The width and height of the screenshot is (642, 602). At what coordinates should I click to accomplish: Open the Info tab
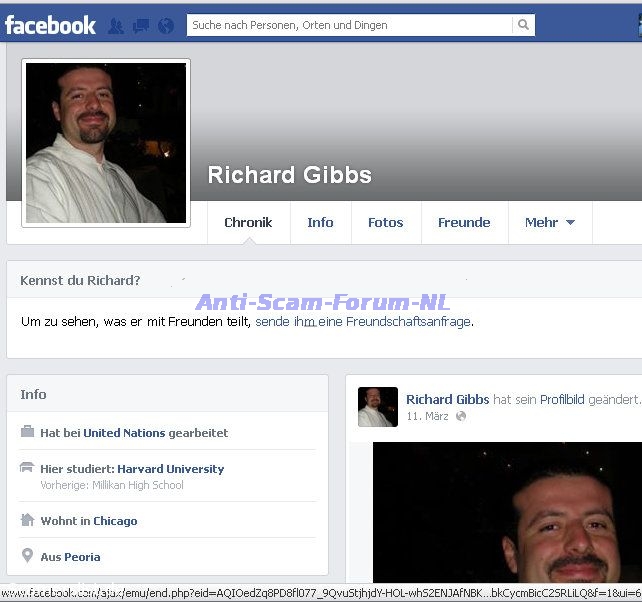click(320, 223)
